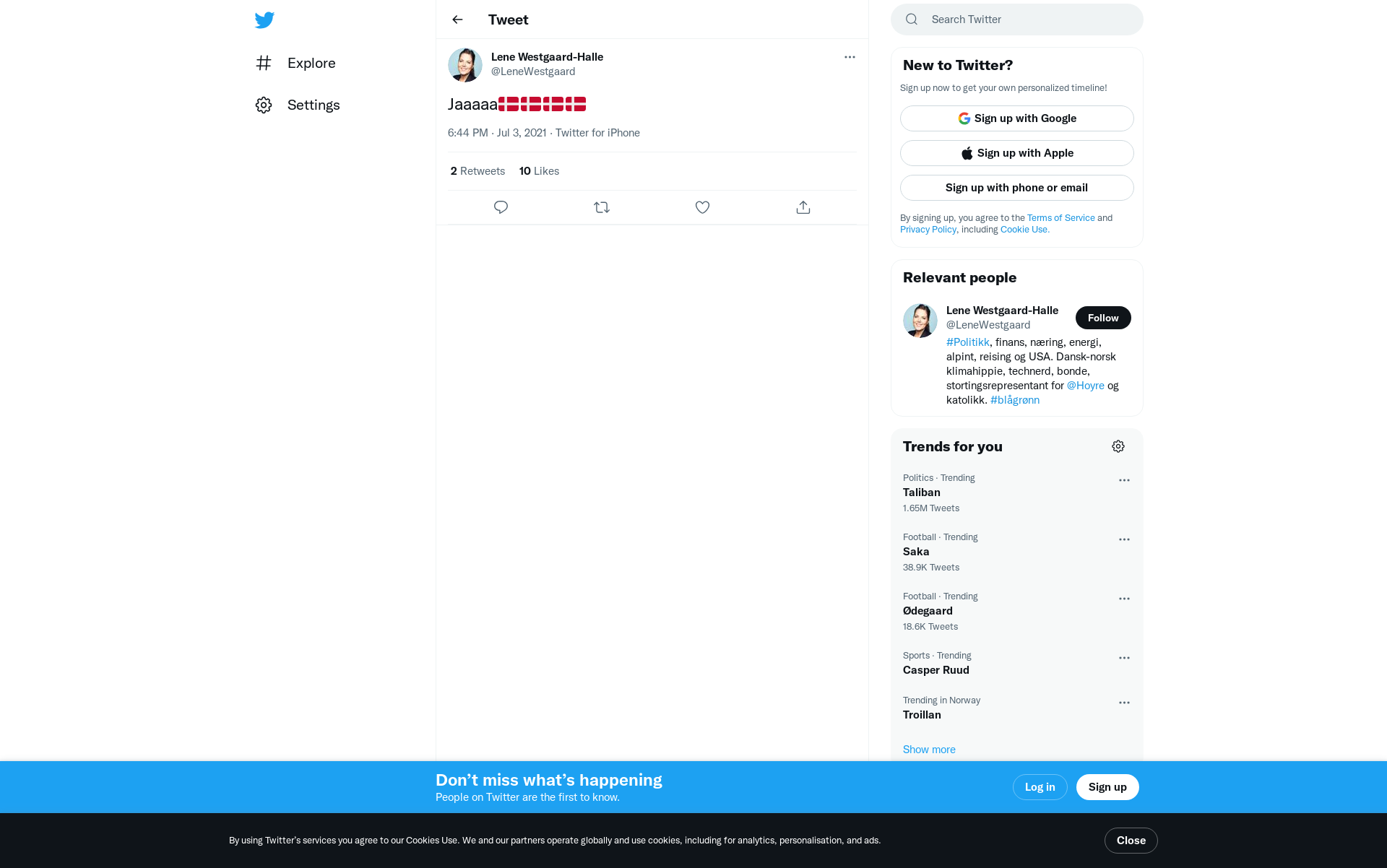This screenshot has width=1387, height=868.
Task: Open the Terms of Service link
Action: click(x=1060, y=217)
